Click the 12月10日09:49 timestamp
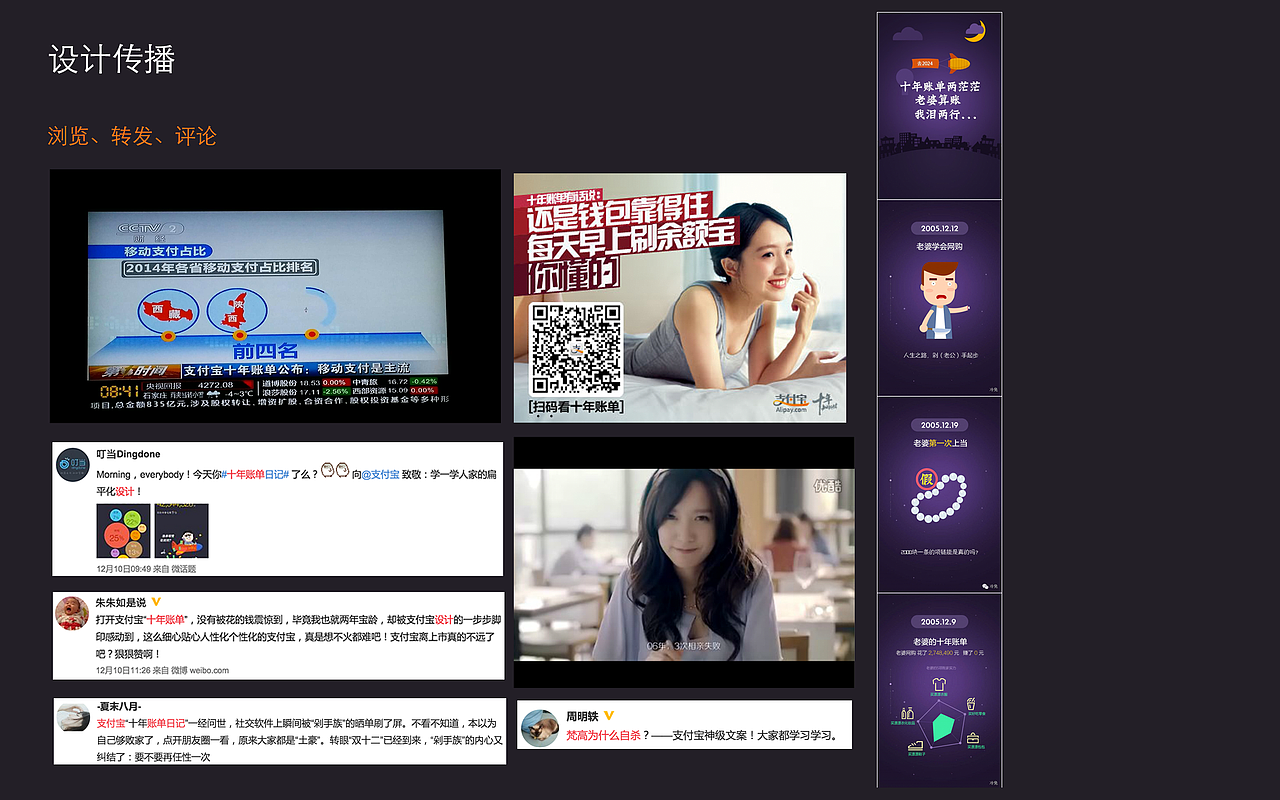 [x=123, y=569]
